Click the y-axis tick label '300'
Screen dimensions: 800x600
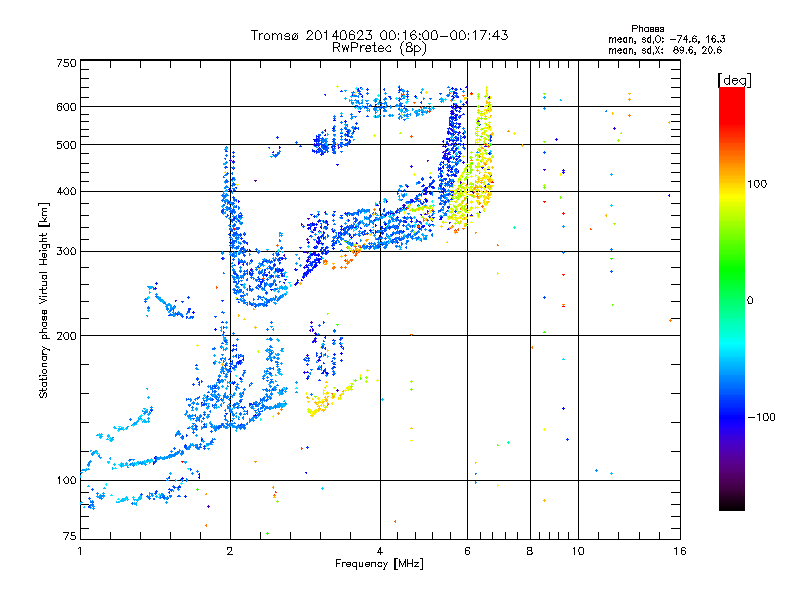pyautogui.click(x=67, y=252)
